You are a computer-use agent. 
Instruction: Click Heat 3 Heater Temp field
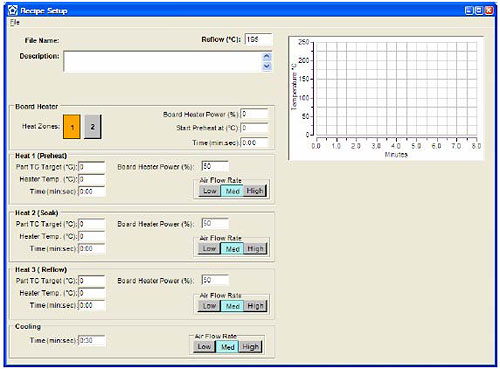(x=92, y=293)
